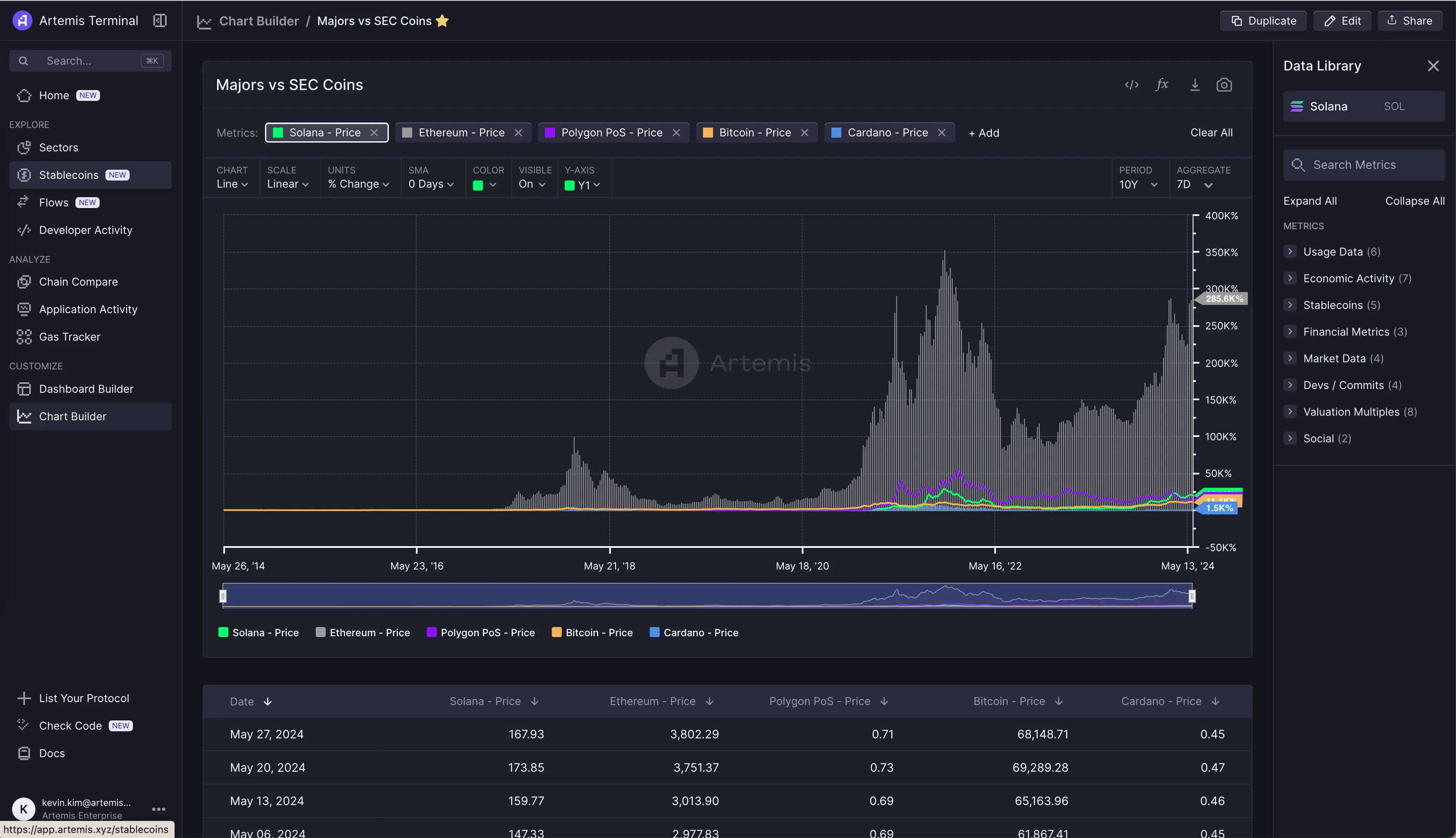
Task: Remove Ethereum - Price metric chip
Action: point(518,133)
